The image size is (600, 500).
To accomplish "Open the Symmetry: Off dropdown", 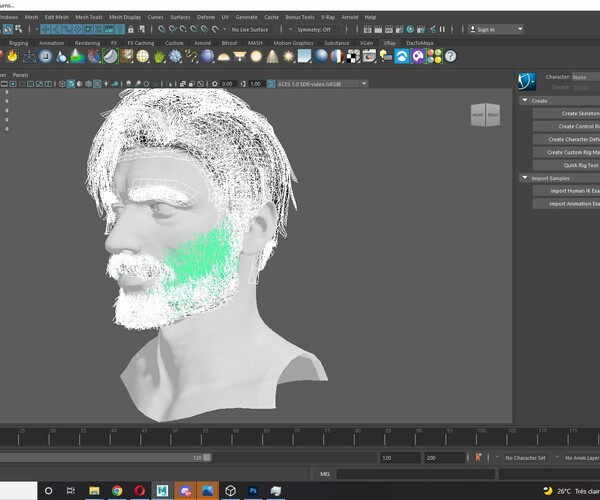I will pos(318,29).
